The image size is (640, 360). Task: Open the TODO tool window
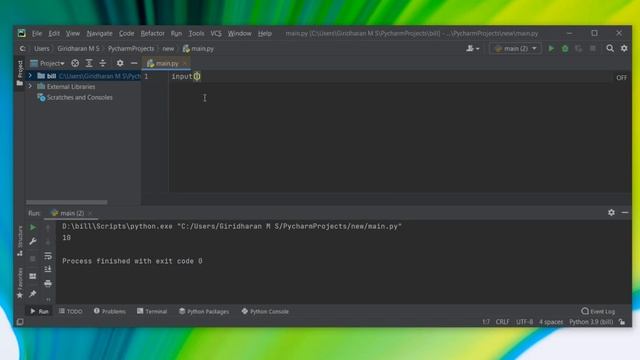pos(71,311)
